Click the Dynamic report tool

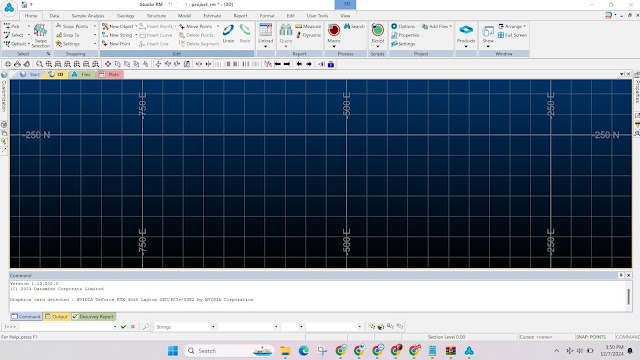click(x=308, y=35)
